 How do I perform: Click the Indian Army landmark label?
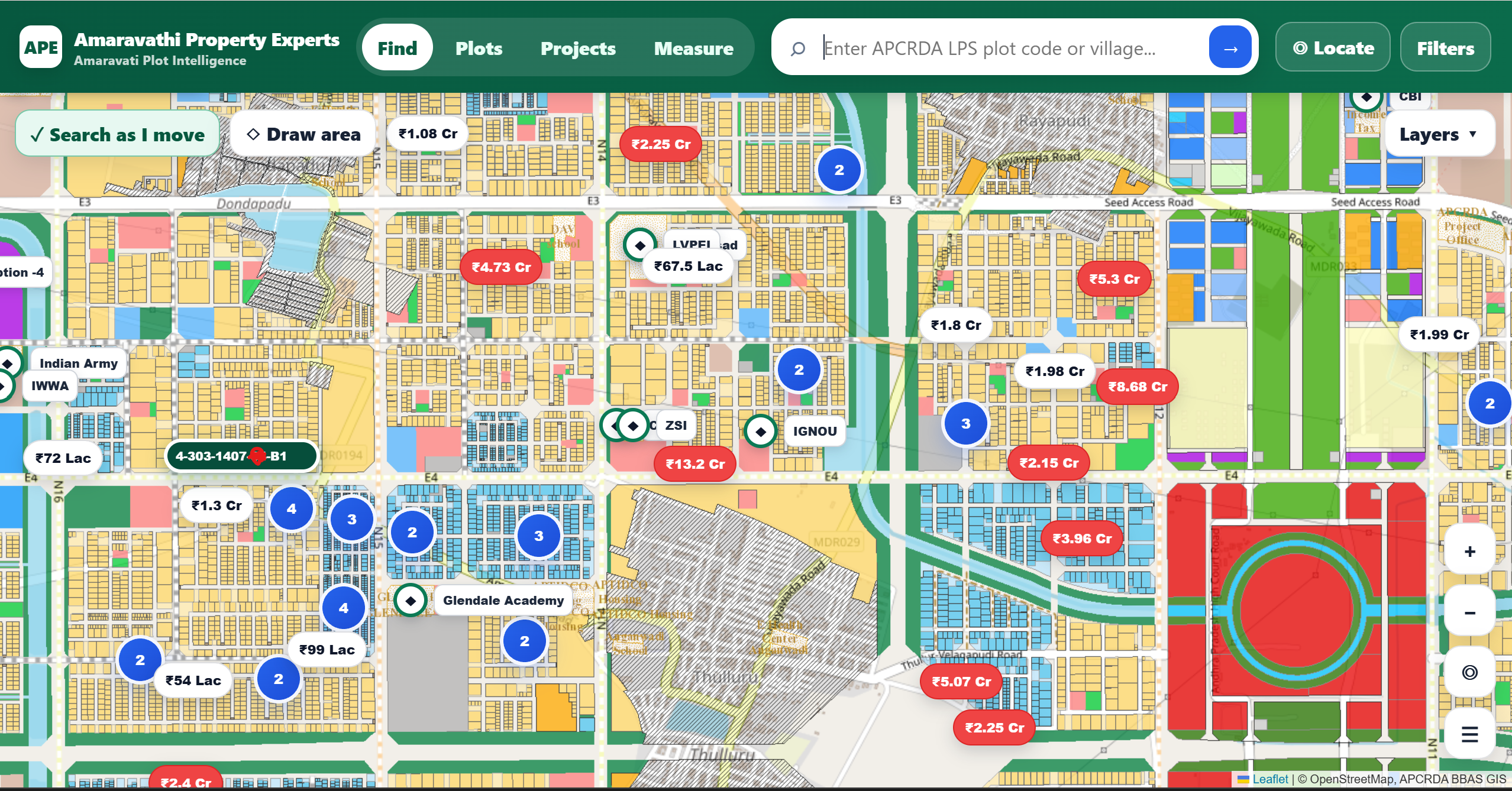tap(79, 363)
